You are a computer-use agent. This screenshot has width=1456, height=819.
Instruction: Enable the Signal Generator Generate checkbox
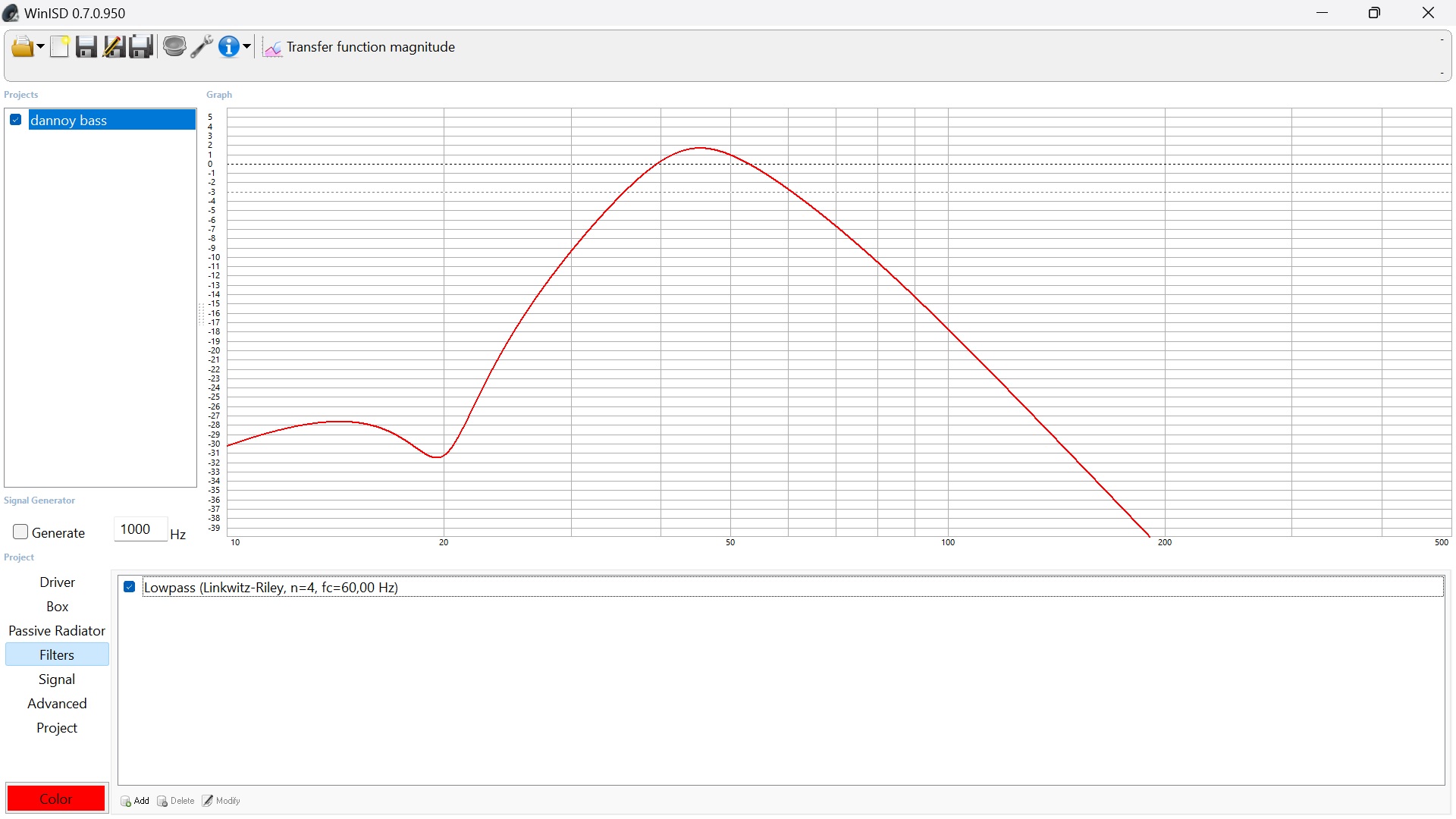tap(20, 532)
